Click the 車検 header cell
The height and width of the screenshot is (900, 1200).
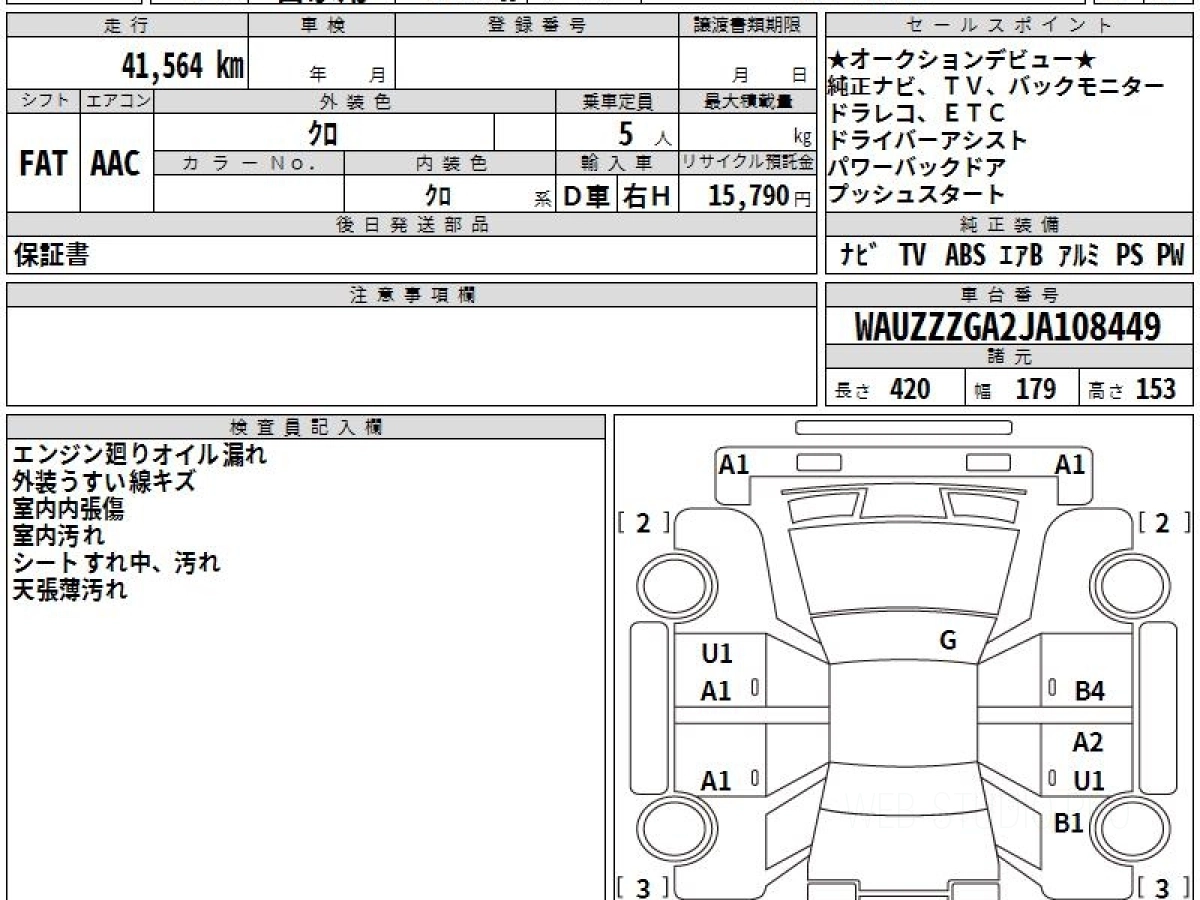pos(322,26)
